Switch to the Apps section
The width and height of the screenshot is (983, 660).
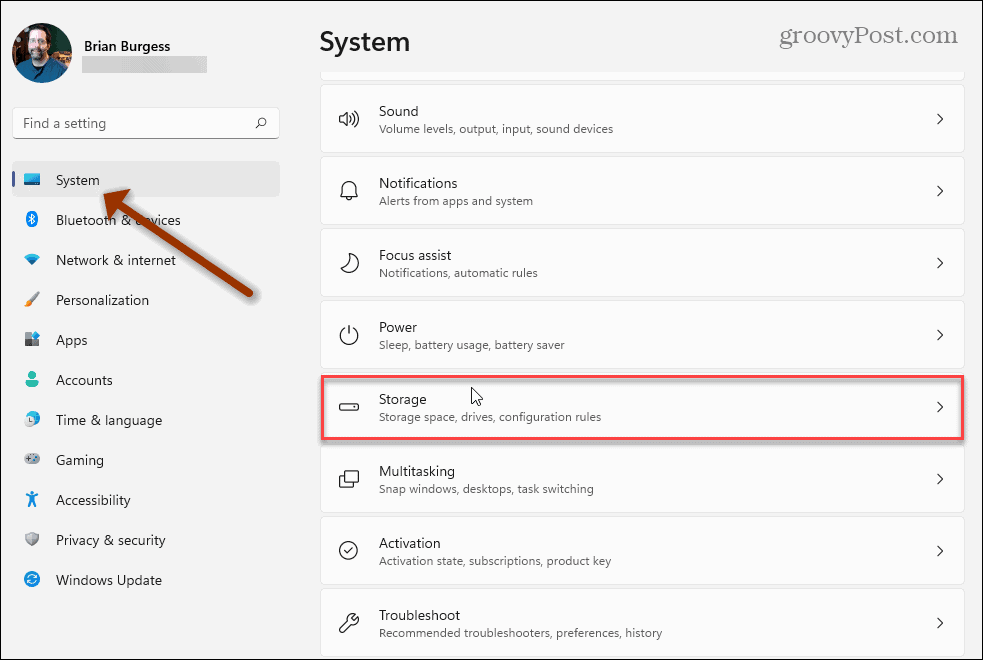tap(71, 340)
